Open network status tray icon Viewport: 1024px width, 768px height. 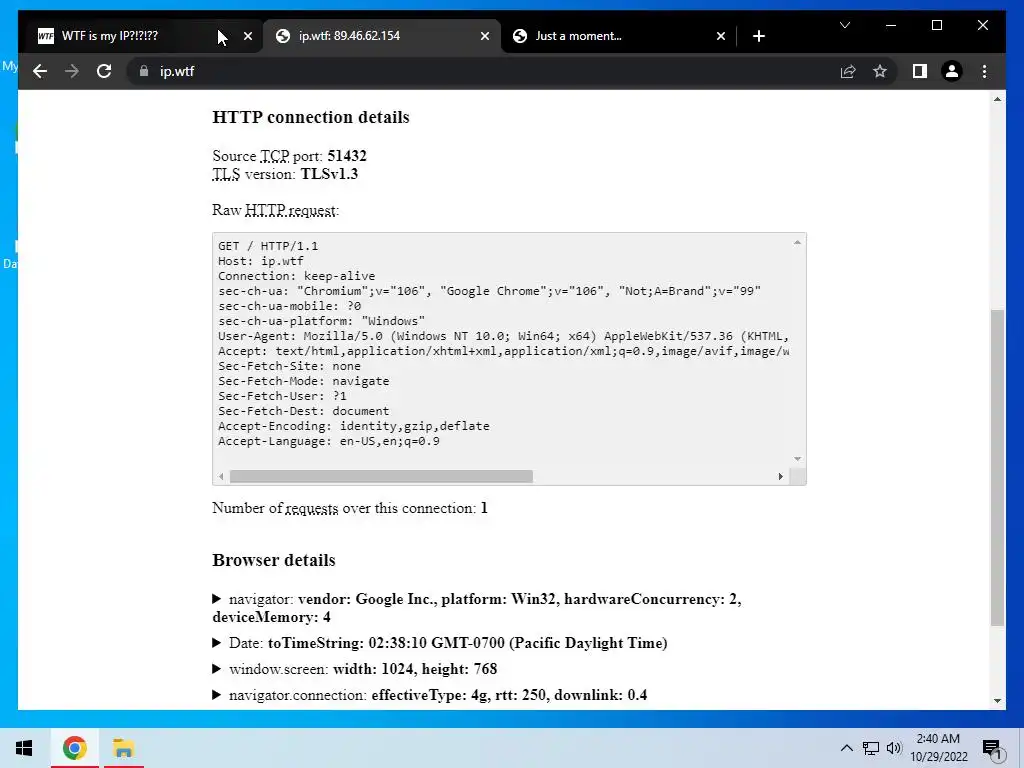tap(871, 748)
